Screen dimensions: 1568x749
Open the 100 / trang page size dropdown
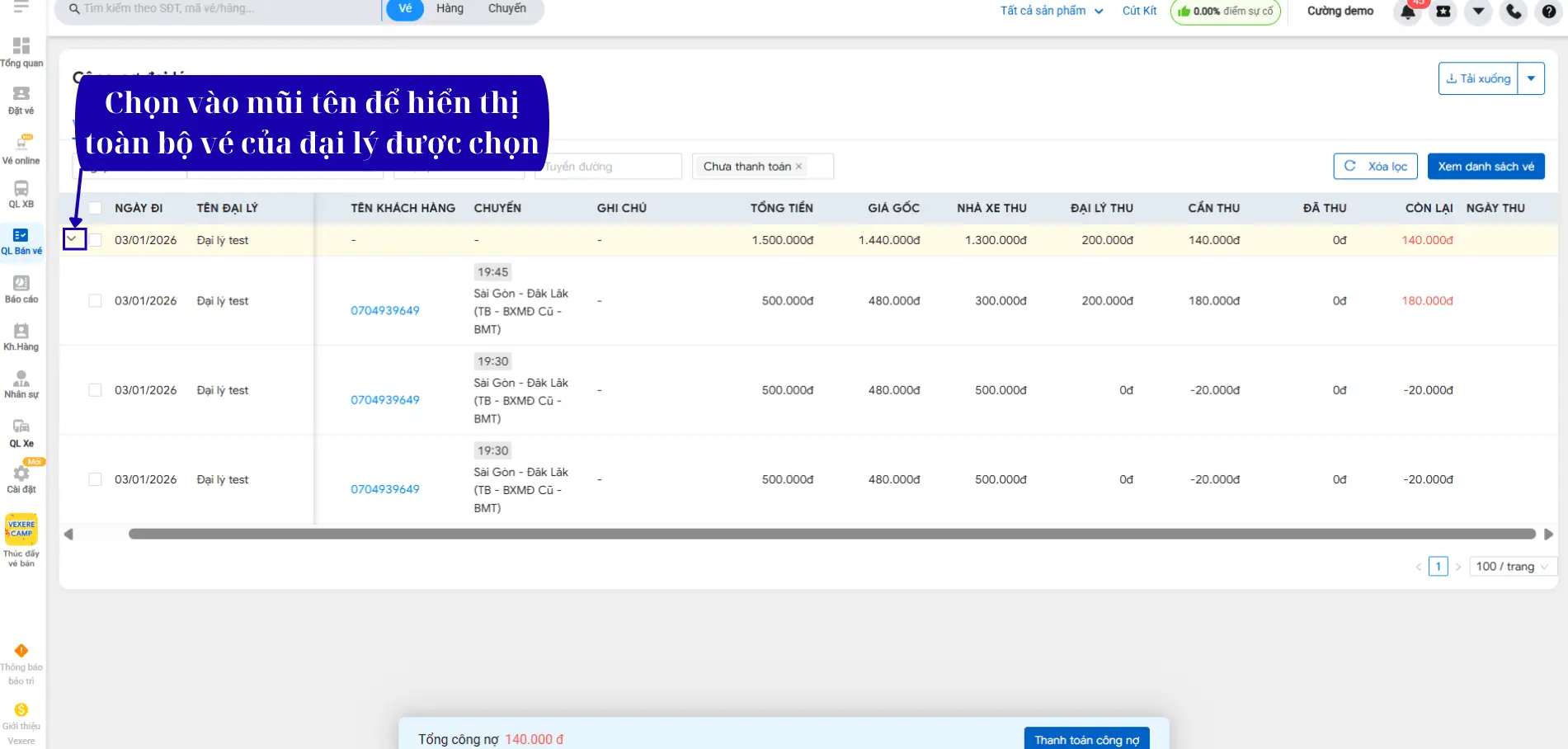(1512, 567)
